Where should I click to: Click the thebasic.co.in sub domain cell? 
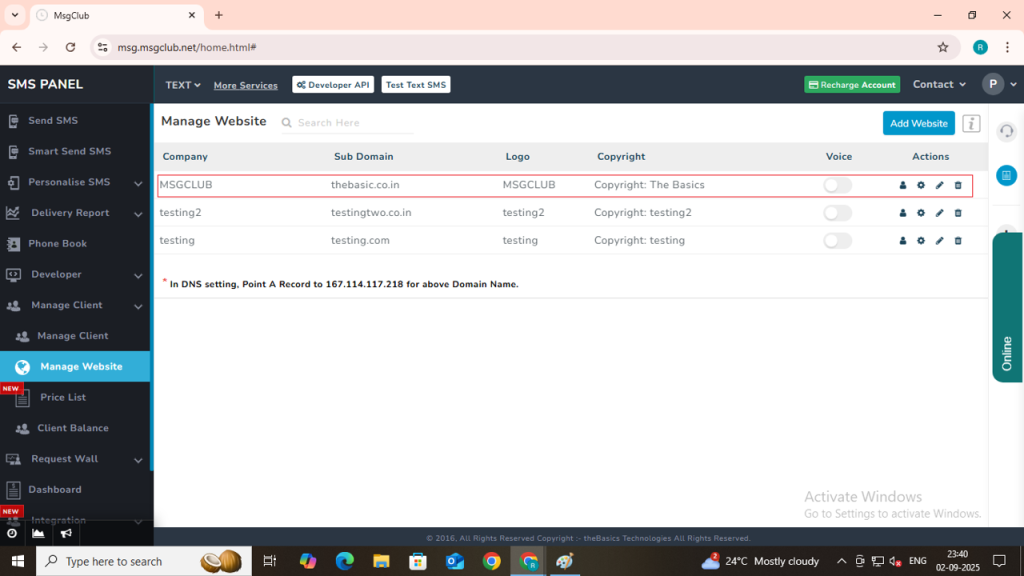[365, 185]
